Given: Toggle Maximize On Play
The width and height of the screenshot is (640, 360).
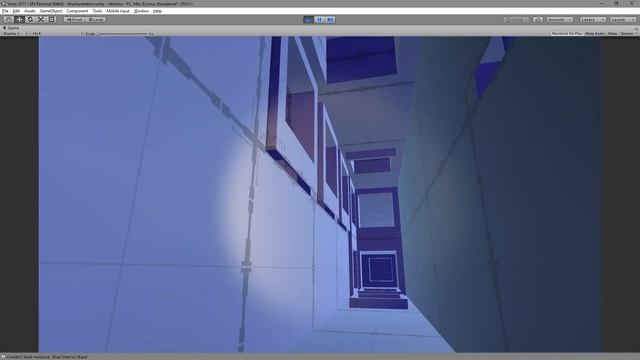Looking at the screenshot, I should point(567,33).
